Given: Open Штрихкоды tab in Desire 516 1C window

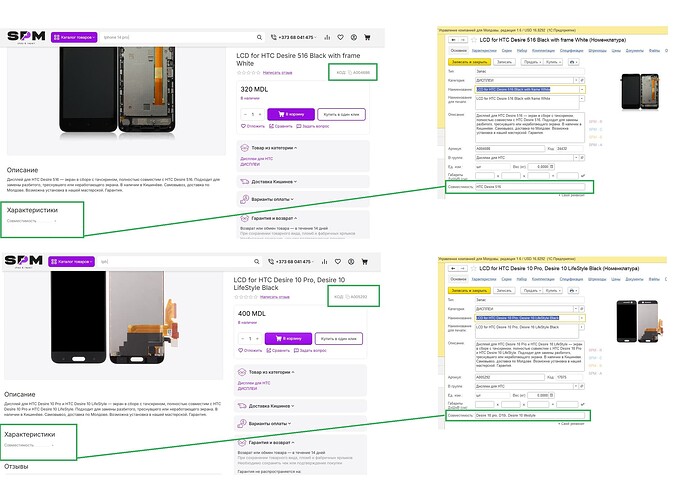Looking at the screenshot, I should [598, 51].
